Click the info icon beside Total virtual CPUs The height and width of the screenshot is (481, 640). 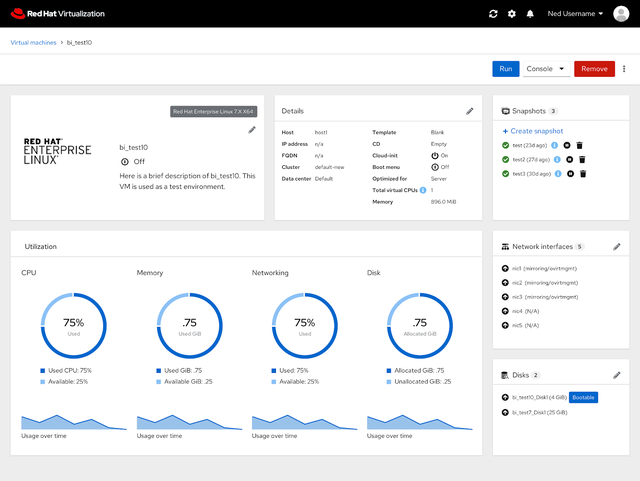[x=423, y=190]
